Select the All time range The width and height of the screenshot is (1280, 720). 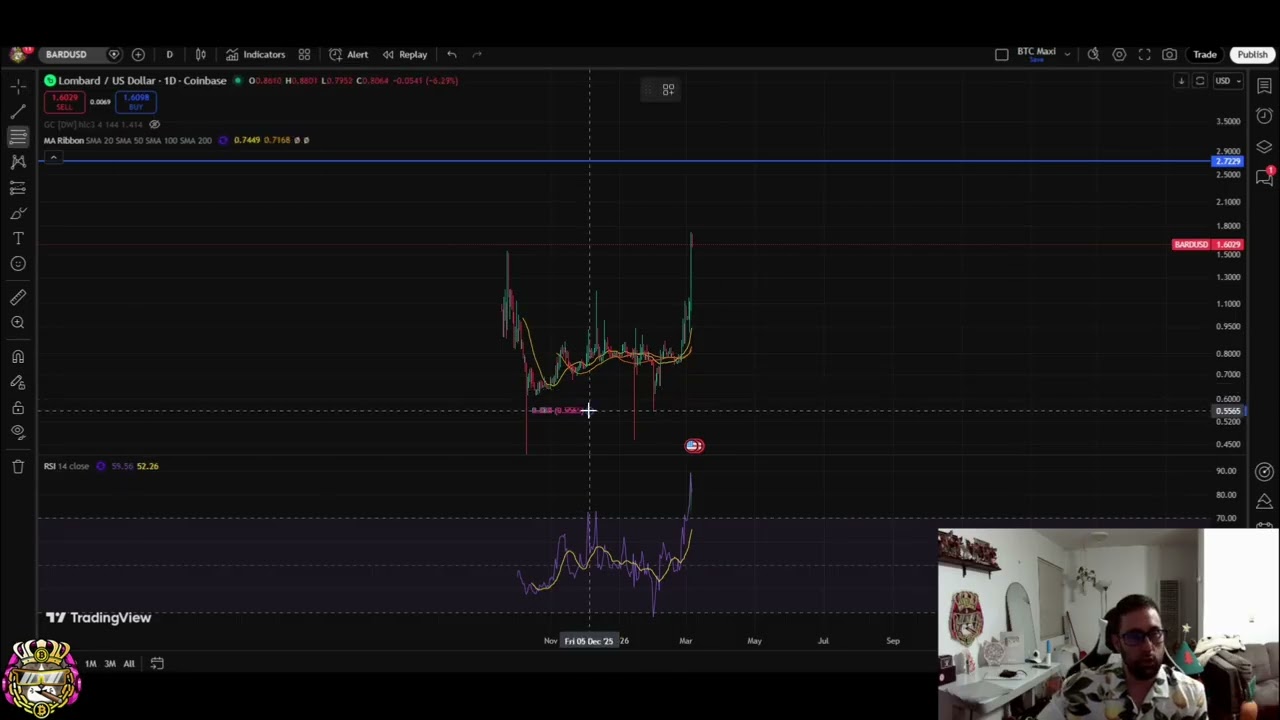129,664
